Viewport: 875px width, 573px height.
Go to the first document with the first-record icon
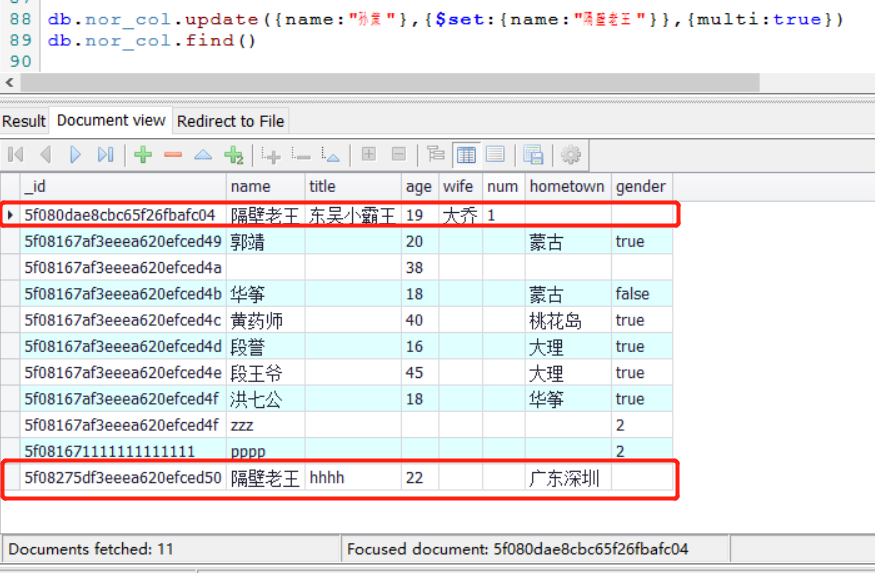coord(16,155)
